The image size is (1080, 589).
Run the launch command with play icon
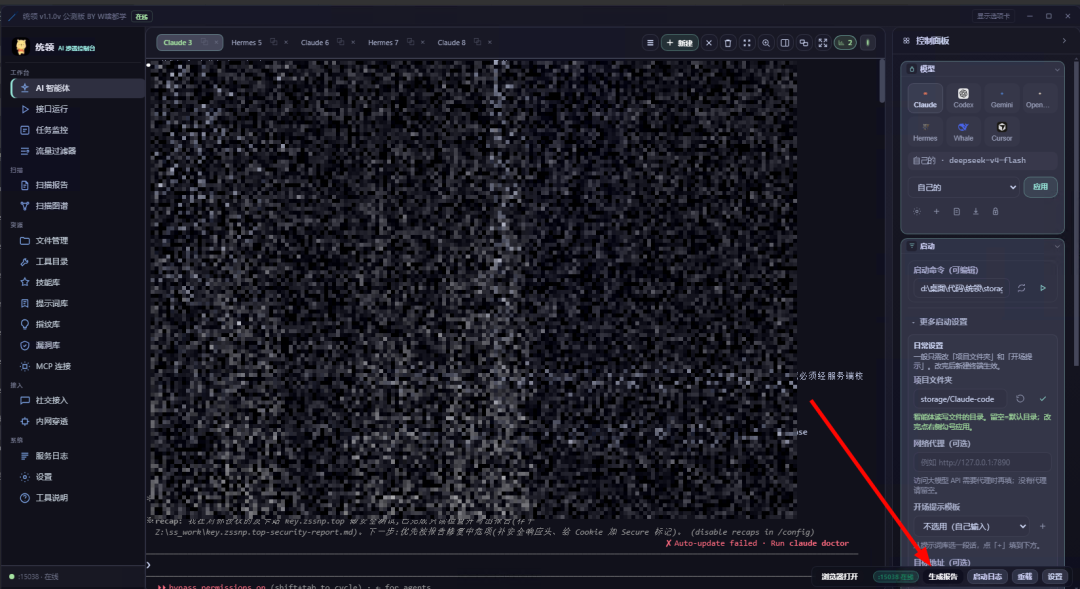[x=1043, y=289]
